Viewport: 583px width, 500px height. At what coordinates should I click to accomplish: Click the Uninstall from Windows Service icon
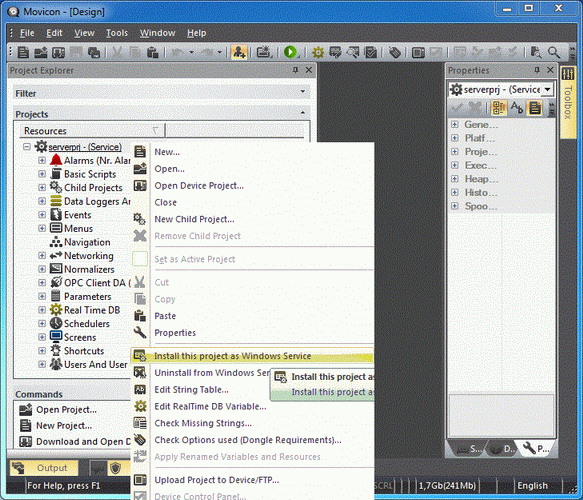coord(140,372)
